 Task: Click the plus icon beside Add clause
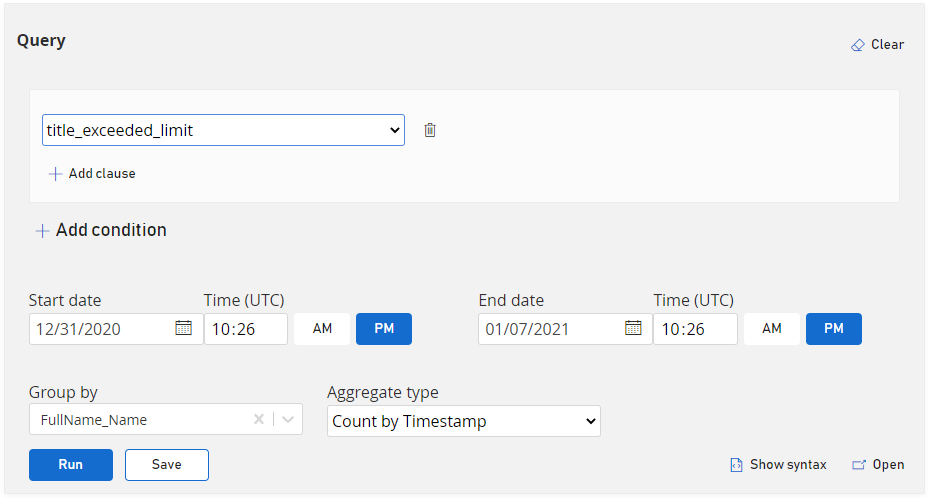55,174
